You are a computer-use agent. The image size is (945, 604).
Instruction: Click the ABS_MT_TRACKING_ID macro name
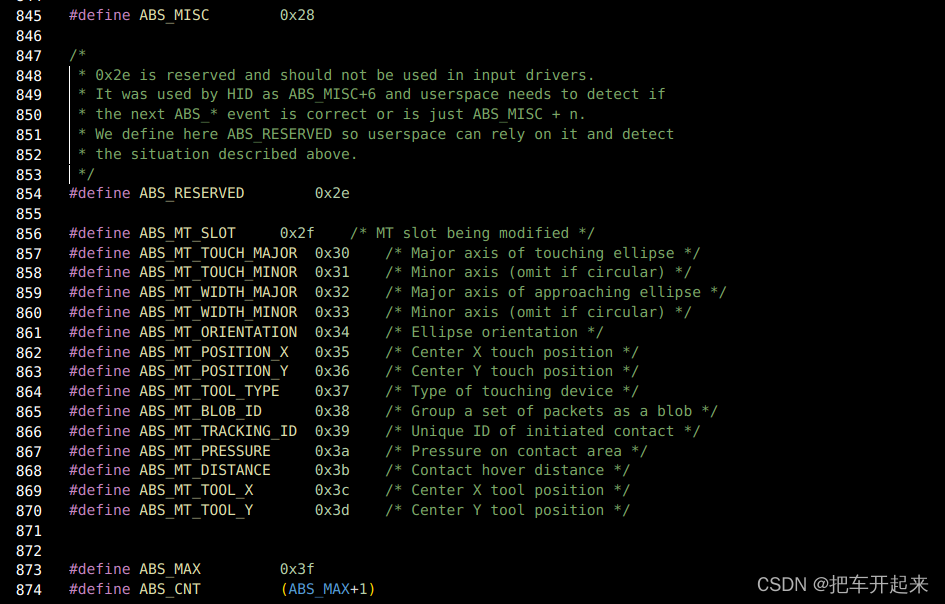point(218,431)
